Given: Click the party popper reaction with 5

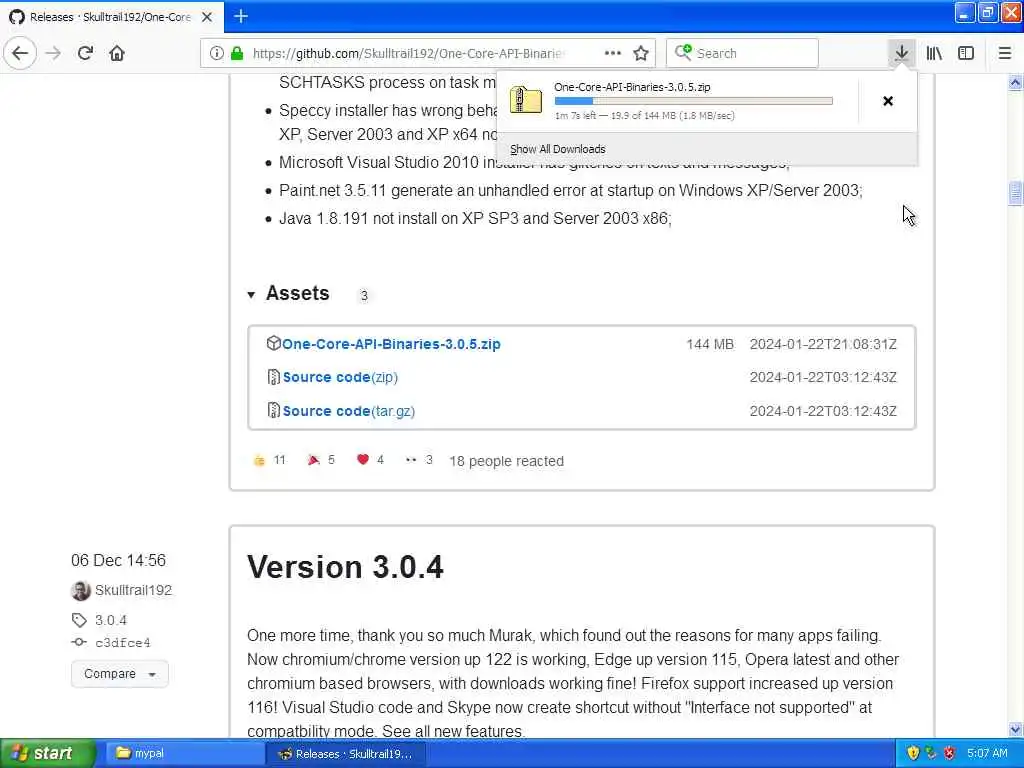Looking at the screenshot, I should (x=321, y=460).
